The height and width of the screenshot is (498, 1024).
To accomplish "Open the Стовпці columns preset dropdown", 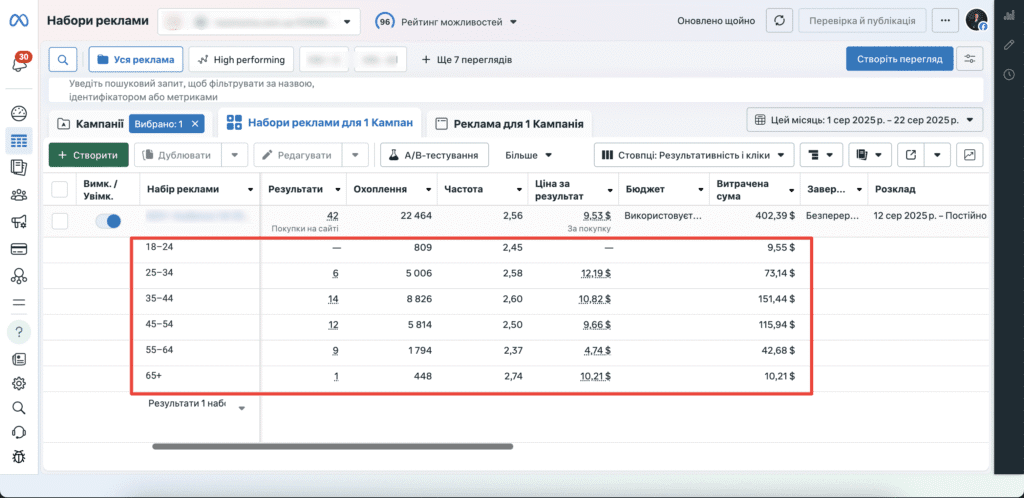I will point(694,155).
